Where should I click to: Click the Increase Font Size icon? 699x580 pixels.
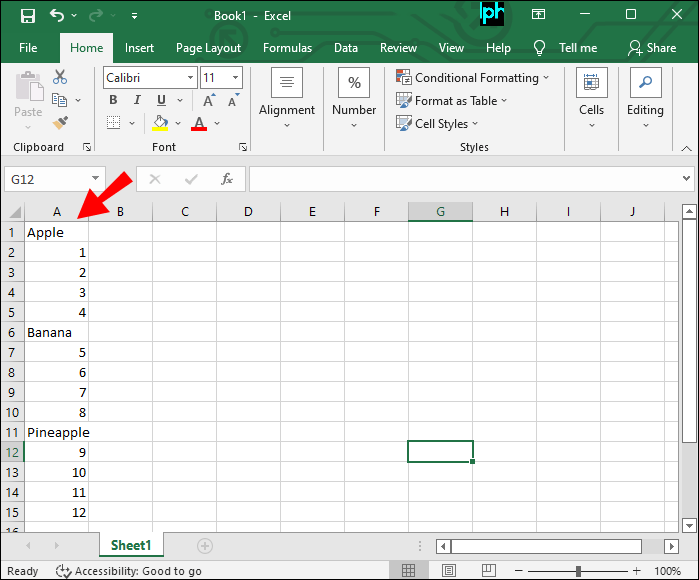pos(209,100)
